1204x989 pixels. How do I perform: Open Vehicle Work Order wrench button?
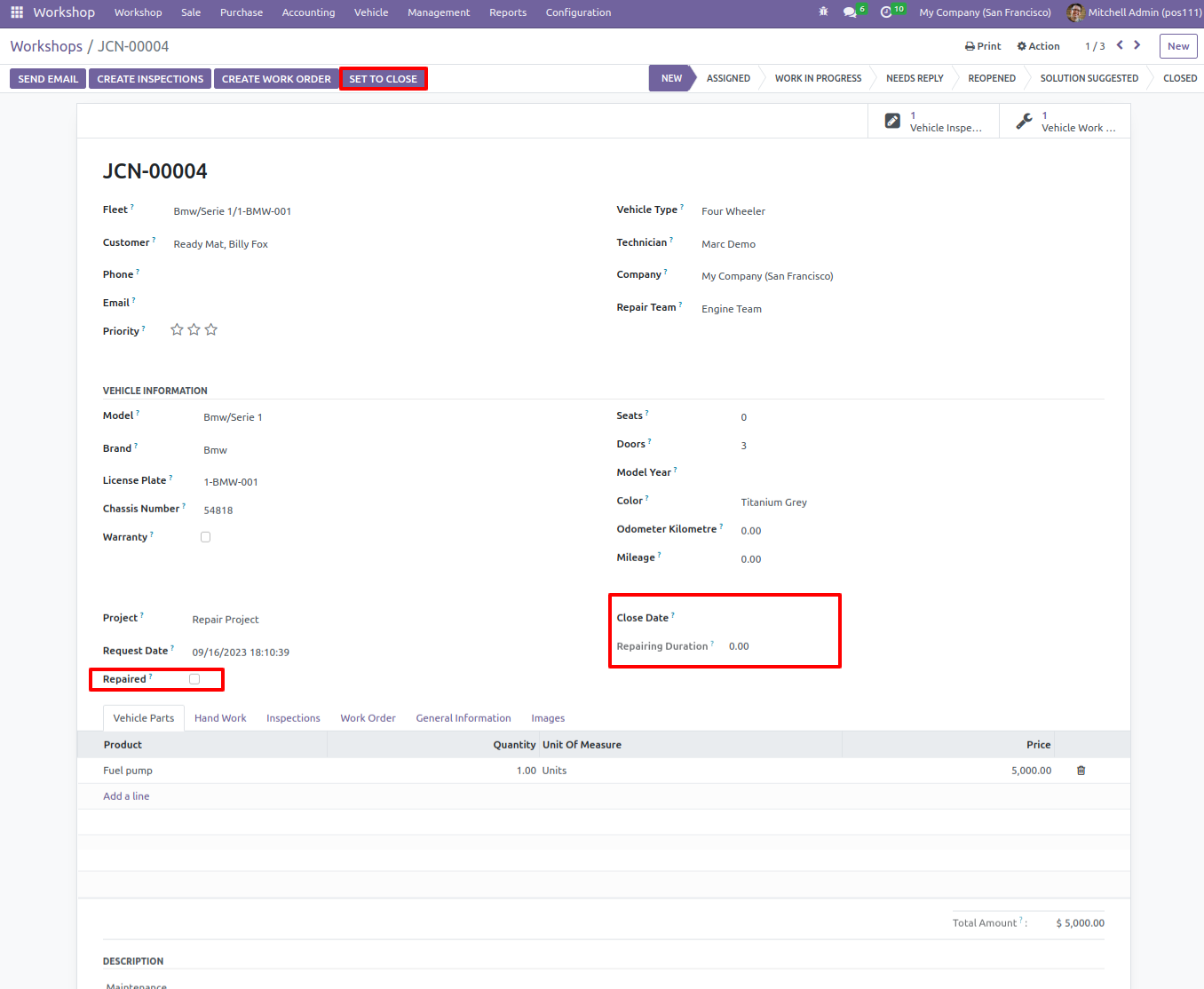(x=1065, y=121)
